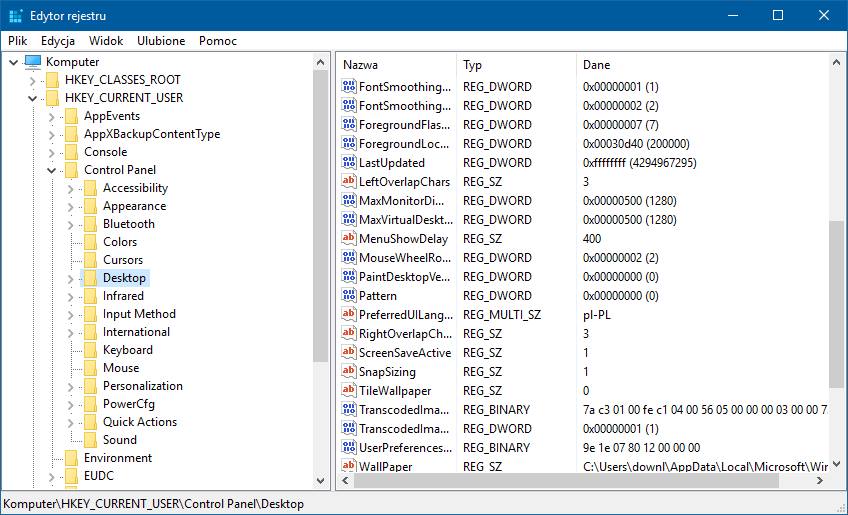Viewport: 848px width, 515px height.
Task: Click the MouseWheelRo DWORD icon
Action: tap(349, 258)
